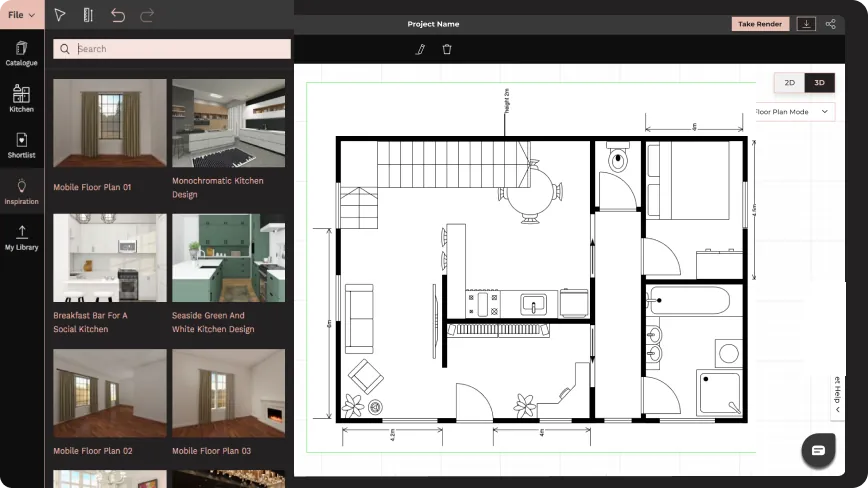Undo the last action
Viewport: 868px width, 488px height.
click(x=117, y=15)
